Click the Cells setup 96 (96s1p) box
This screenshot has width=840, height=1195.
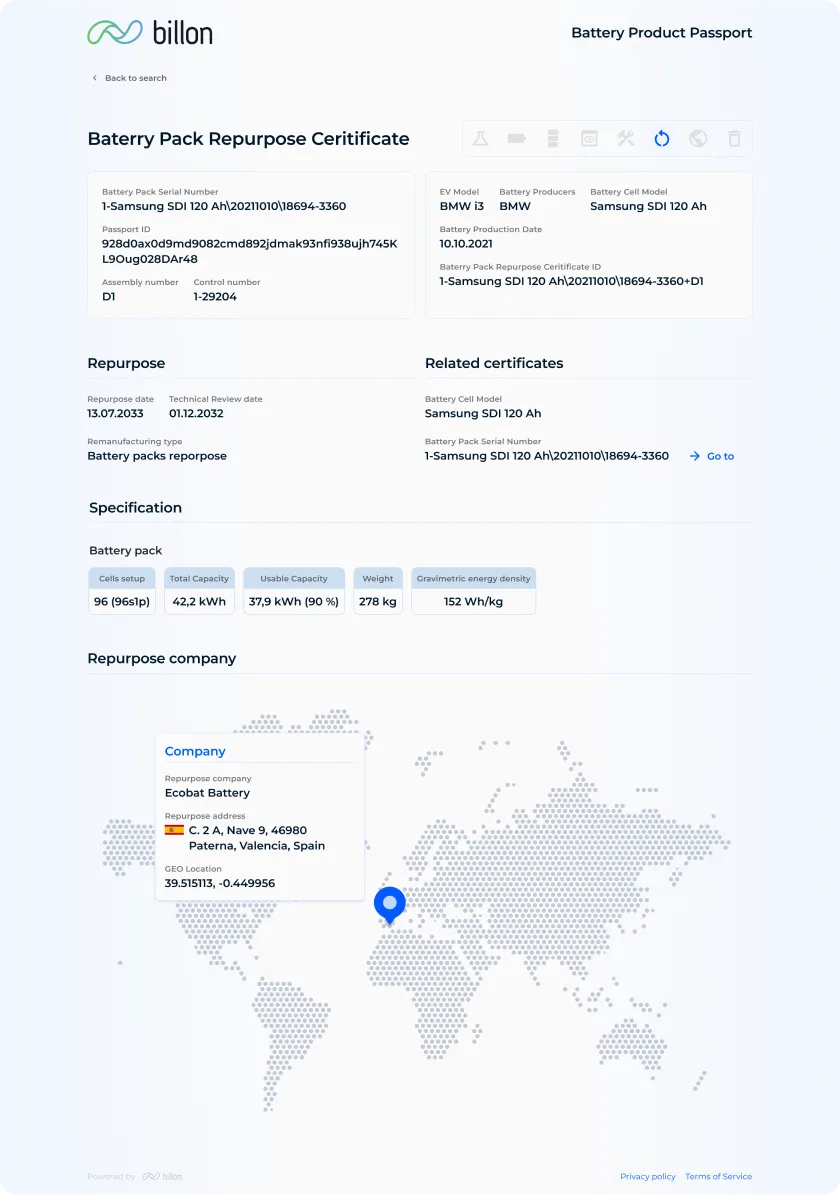coord(122,591)
